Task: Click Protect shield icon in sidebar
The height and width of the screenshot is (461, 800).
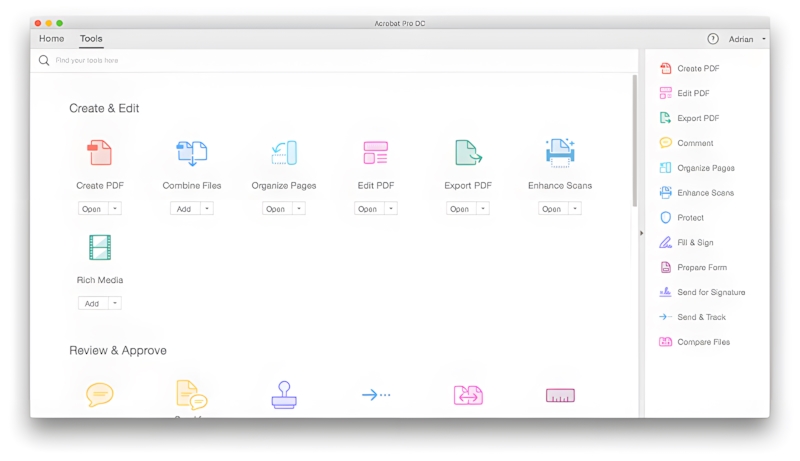Action: point(666,218)
